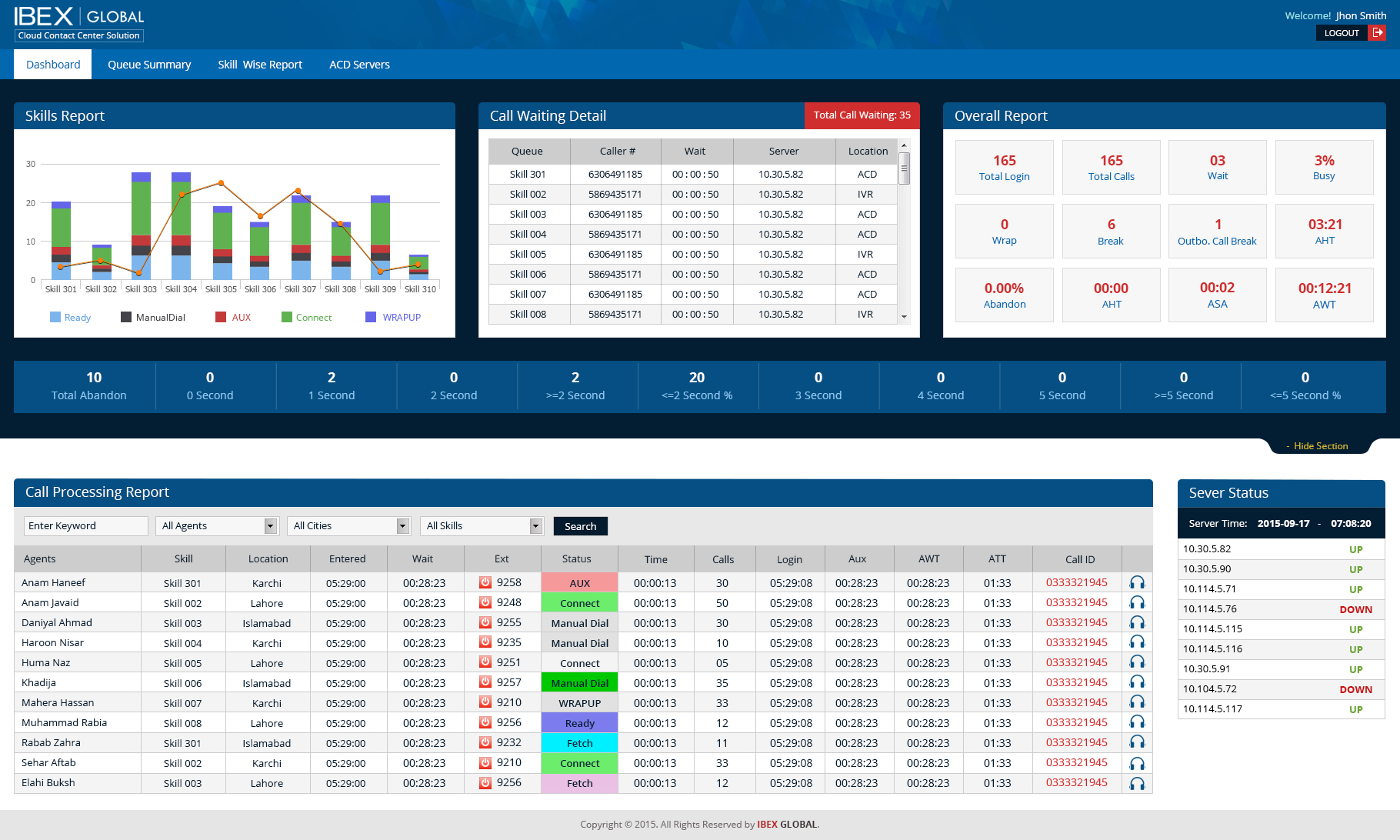The width and height of the screenshot is (1400, 840).
Task: Click headset icon for Muhammad Rabia
Action: pos(1137,723)
